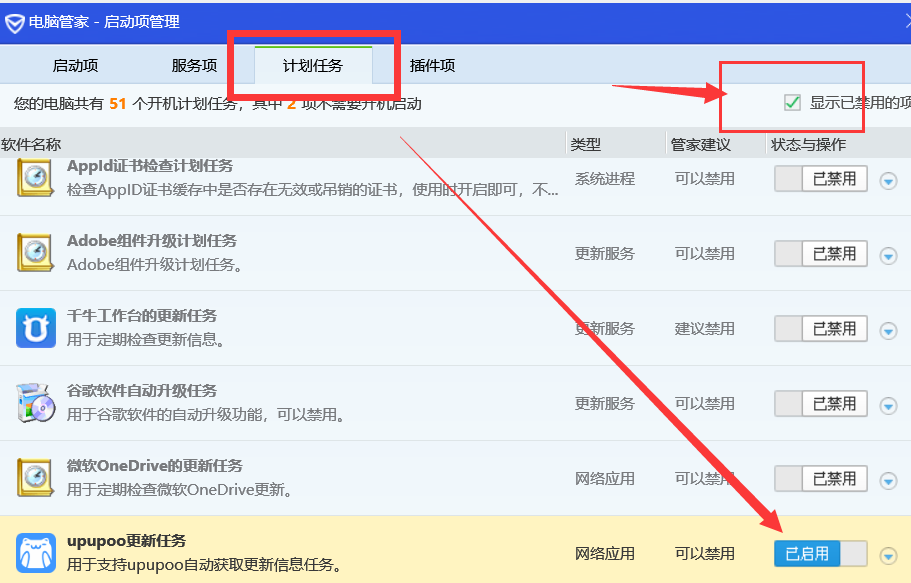Click the 千牛工作台 blue icon
The height and width of the screenshot is (583, 911).
[36, 328]
